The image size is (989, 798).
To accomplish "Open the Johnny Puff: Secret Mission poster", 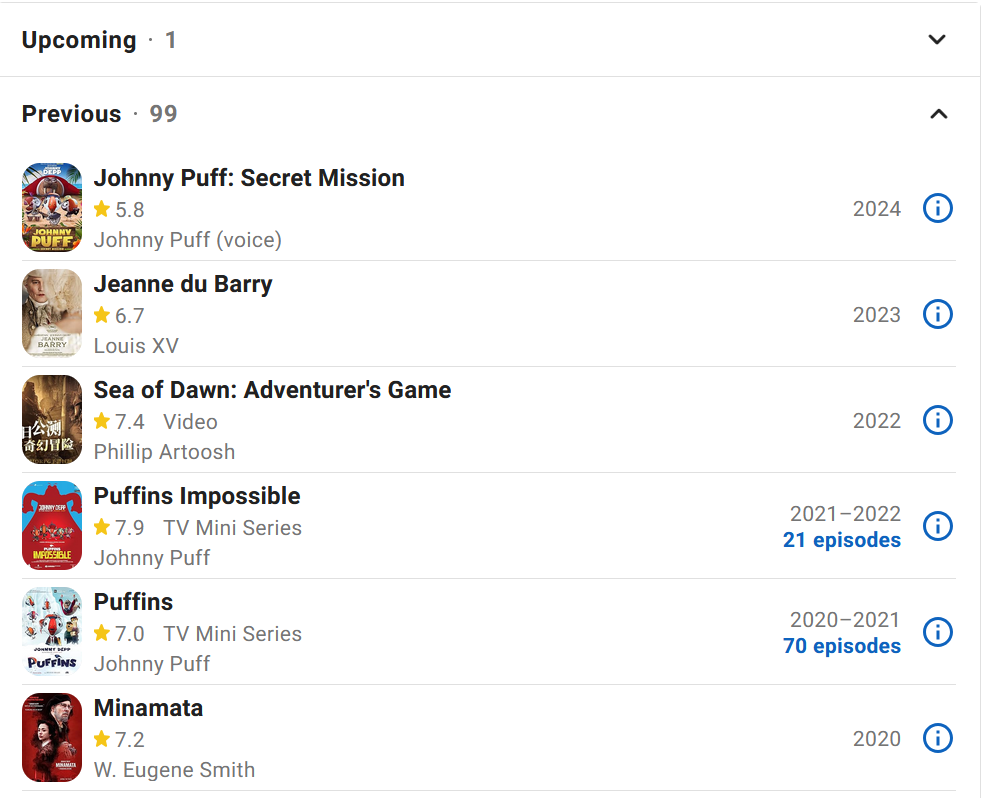I will [x=52, y=208].
